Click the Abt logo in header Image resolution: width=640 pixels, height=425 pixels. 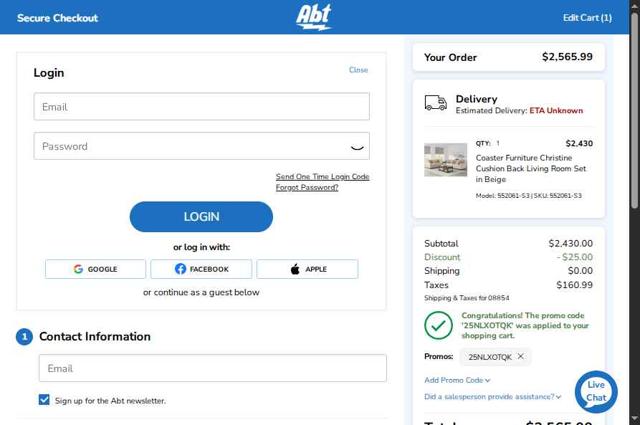tap(314, 17)
